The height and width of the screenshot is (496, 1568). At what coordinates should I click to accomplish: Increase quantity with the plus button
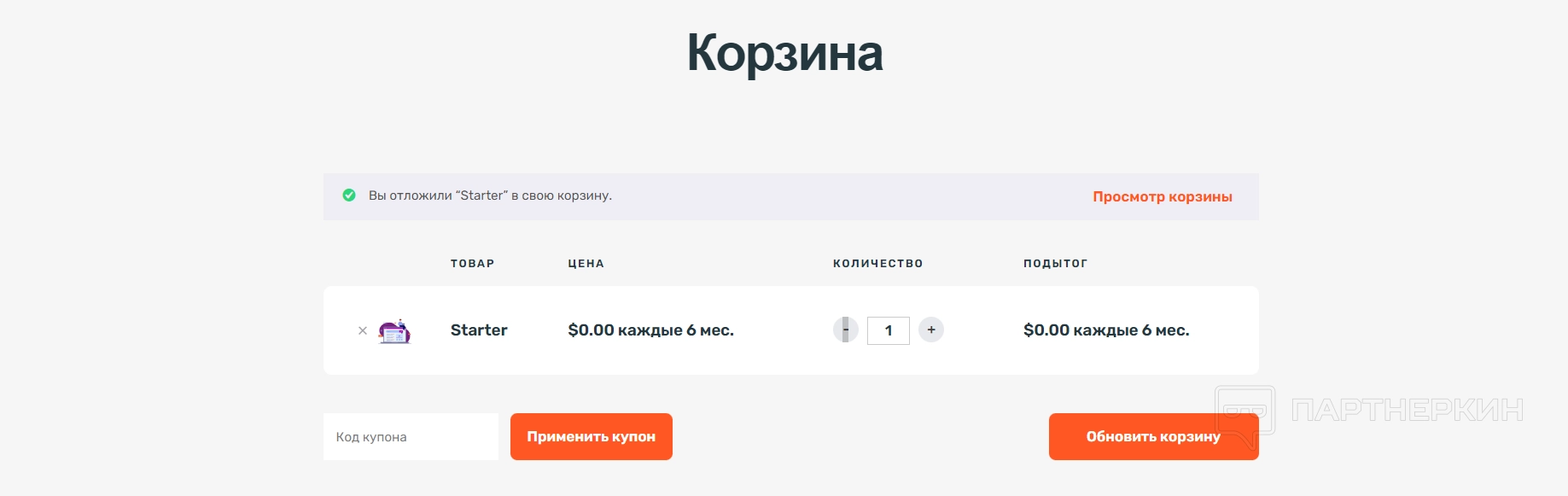pos(931,330)
